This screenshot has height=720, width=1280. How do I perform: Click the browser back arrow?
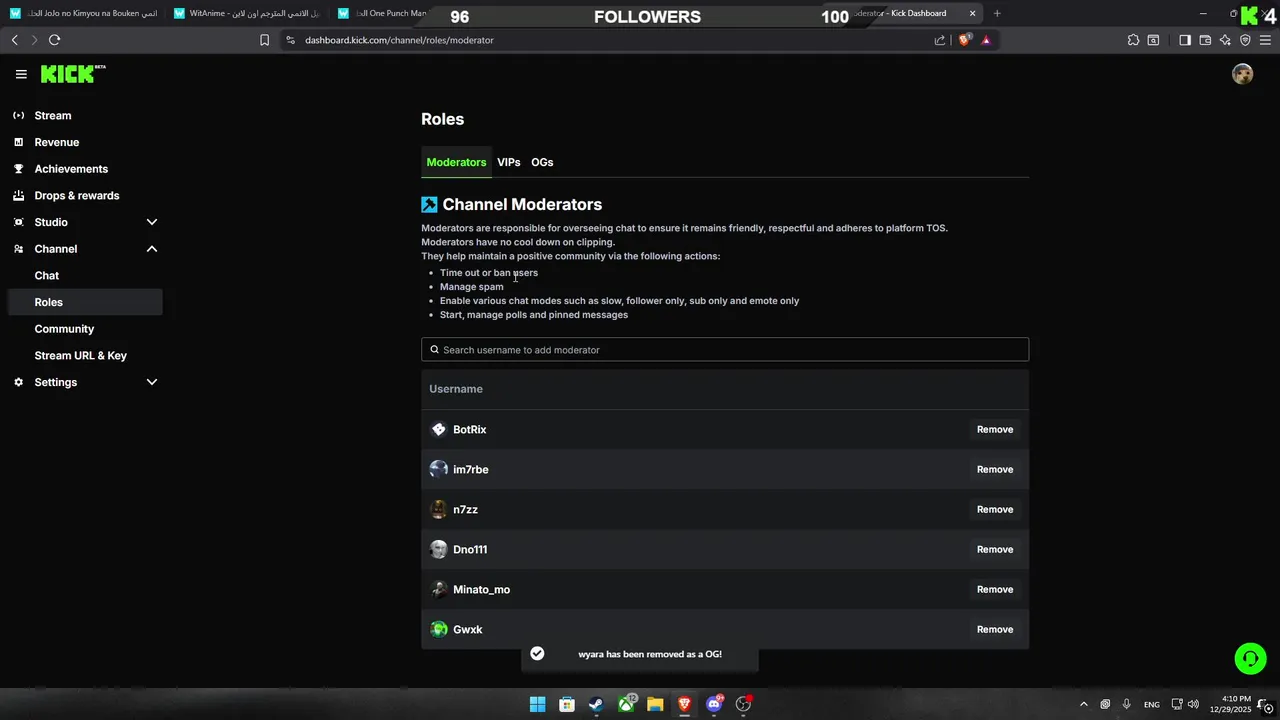(x=14, y=40)
